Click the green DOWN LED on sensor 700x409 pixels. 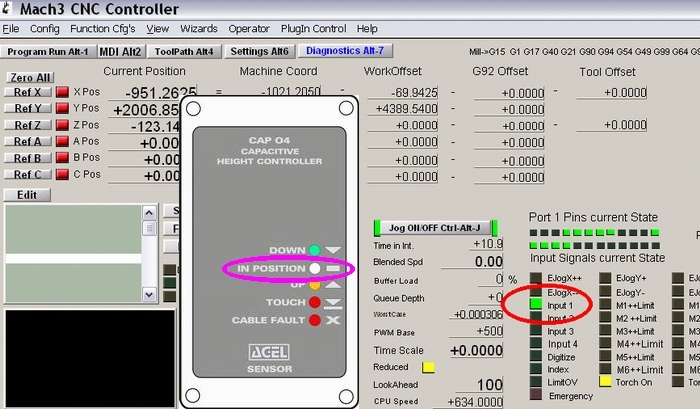(315, 250)
